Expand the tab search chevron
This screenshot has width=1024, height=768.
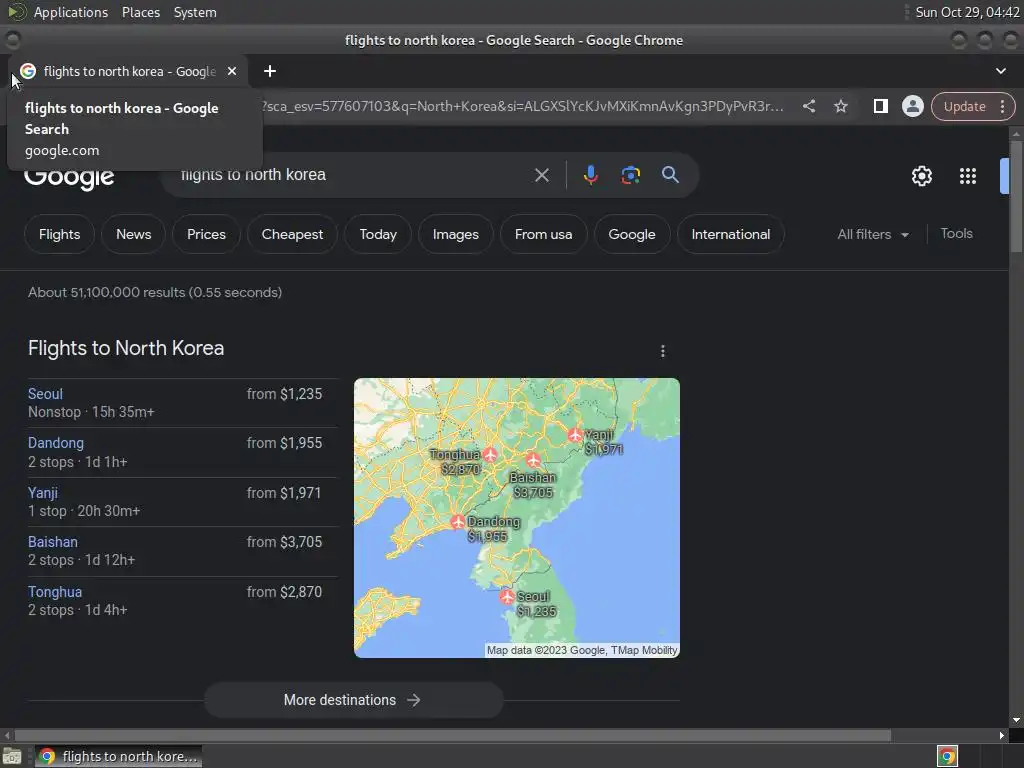pos(1000,71)
